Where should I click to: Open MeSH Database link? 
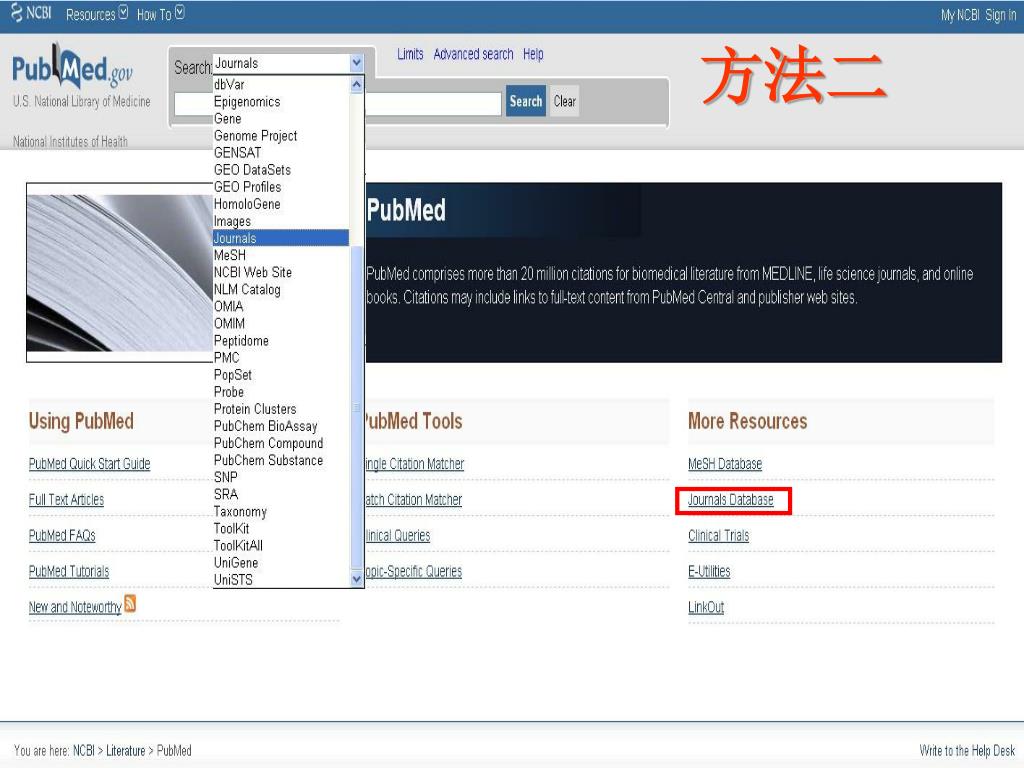click(x=725, y=464)
